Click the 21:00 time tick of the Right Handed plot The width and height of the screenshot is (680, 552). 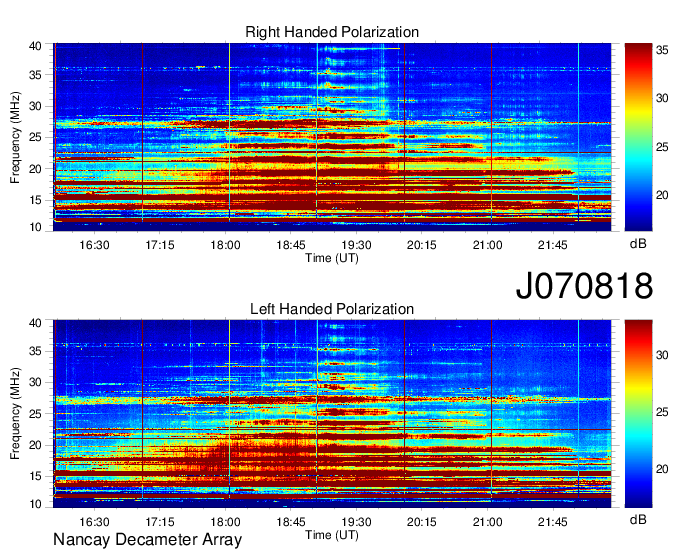[487, 245]
